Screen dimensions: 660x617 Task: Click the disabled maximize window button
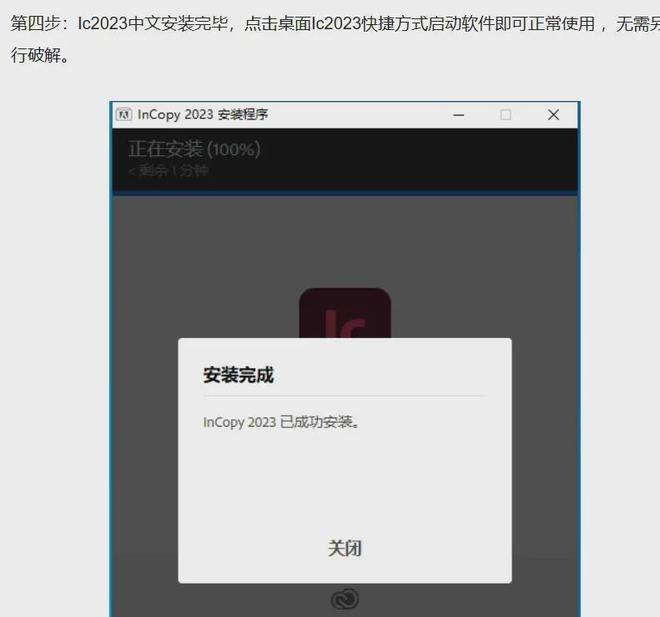click(506, 115)
